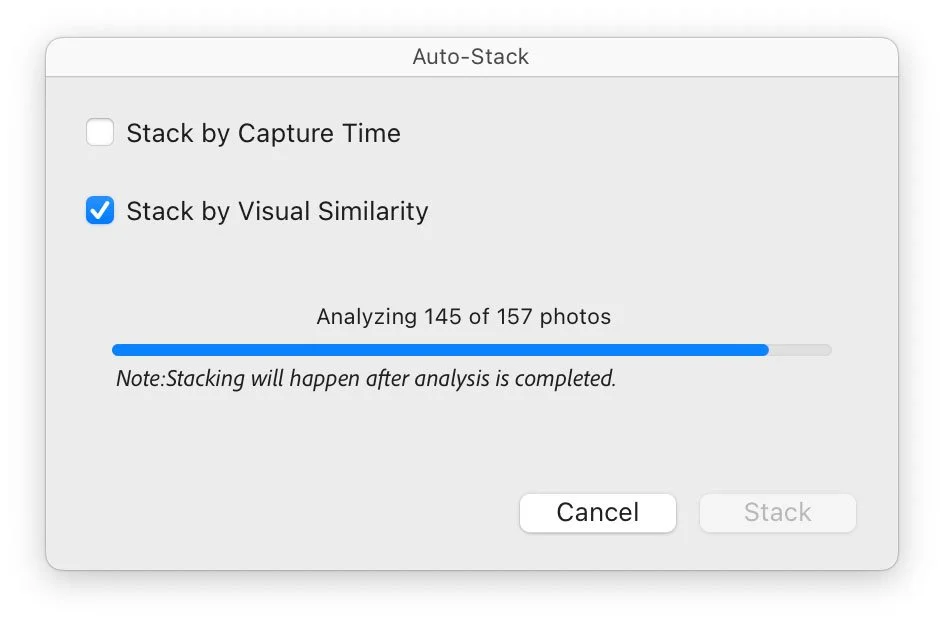Click the gray unfilled end of progress bar

[x=801, y=350]
